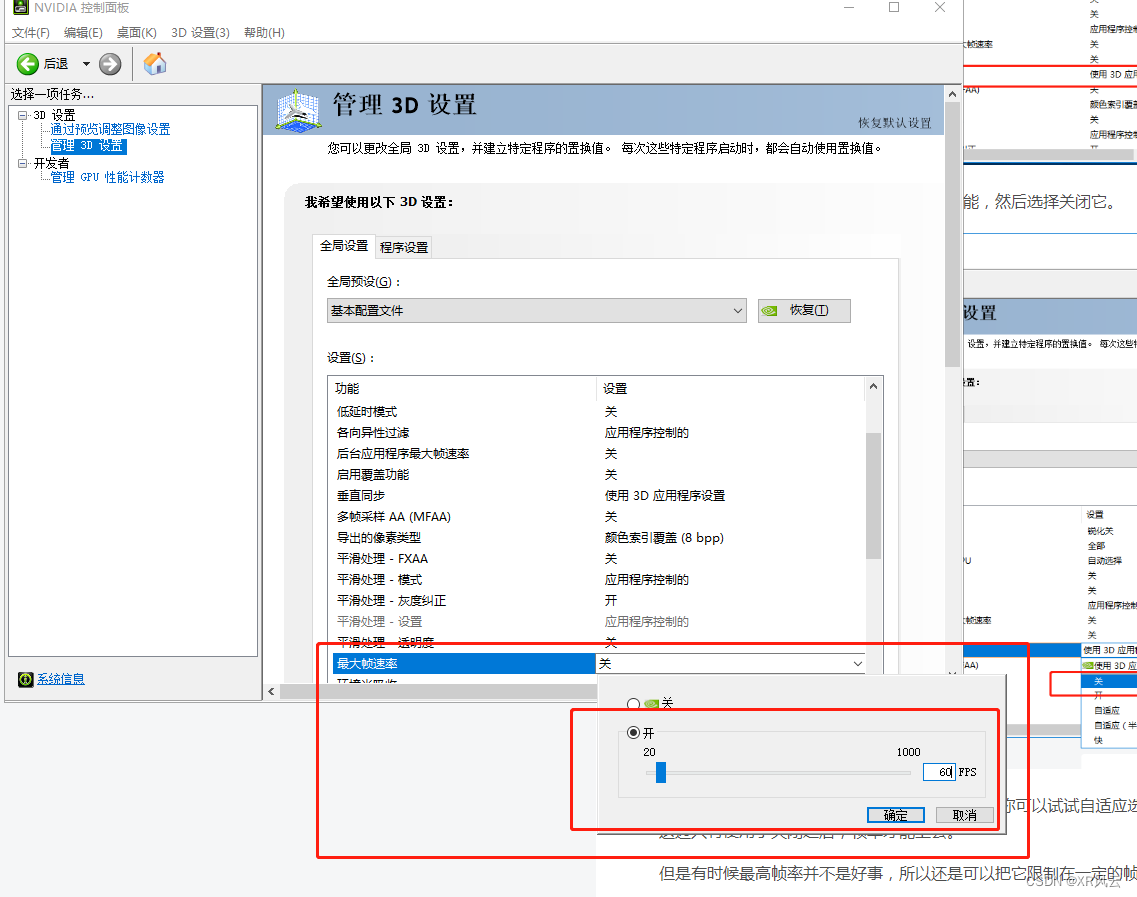Switch to the 程序设置 tab
1137x897 pixels.
404,247
